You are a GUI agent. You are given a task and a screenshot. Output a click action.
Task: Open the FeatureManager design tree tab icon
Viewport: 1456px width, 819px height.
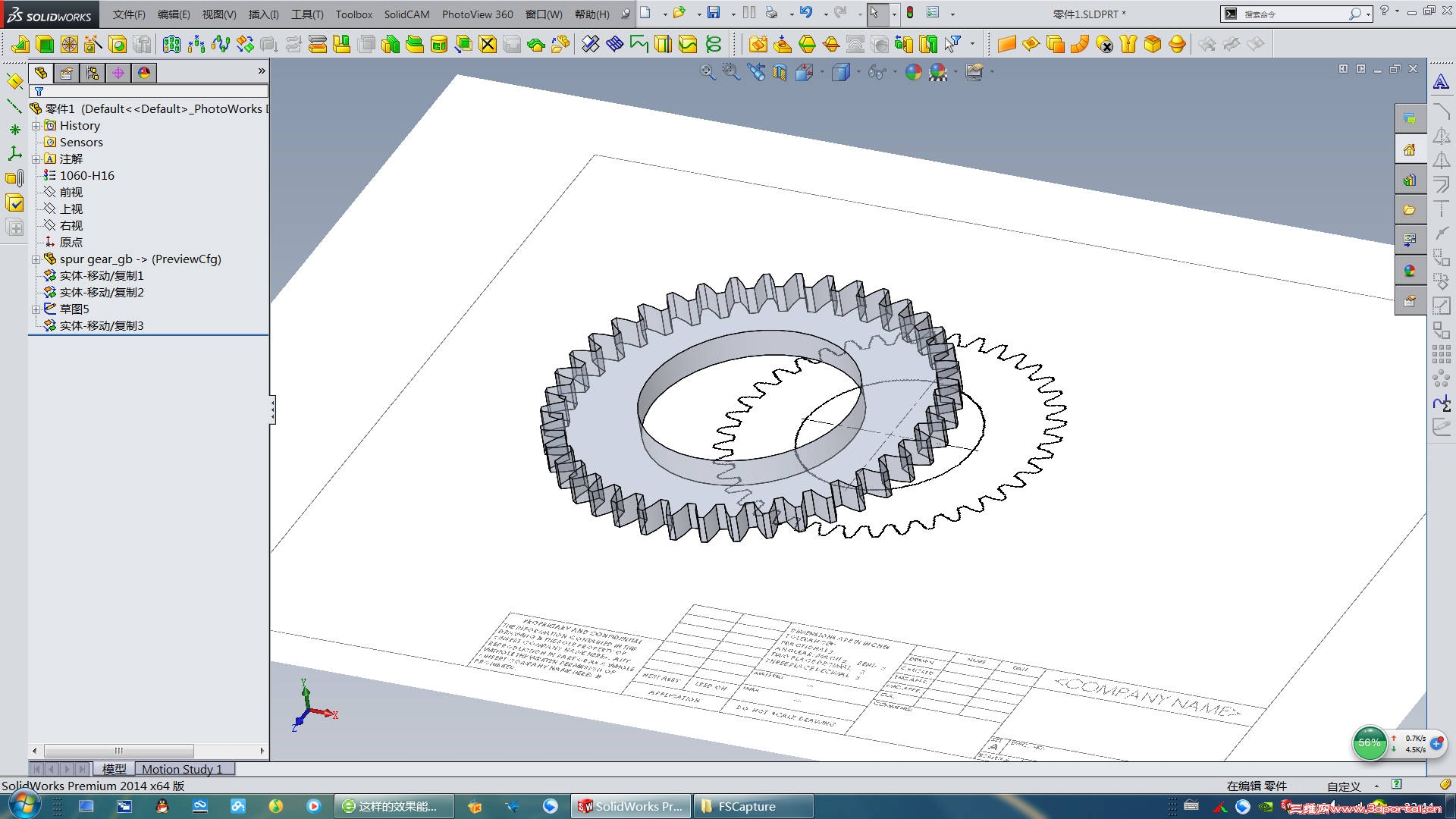[41, 73]
